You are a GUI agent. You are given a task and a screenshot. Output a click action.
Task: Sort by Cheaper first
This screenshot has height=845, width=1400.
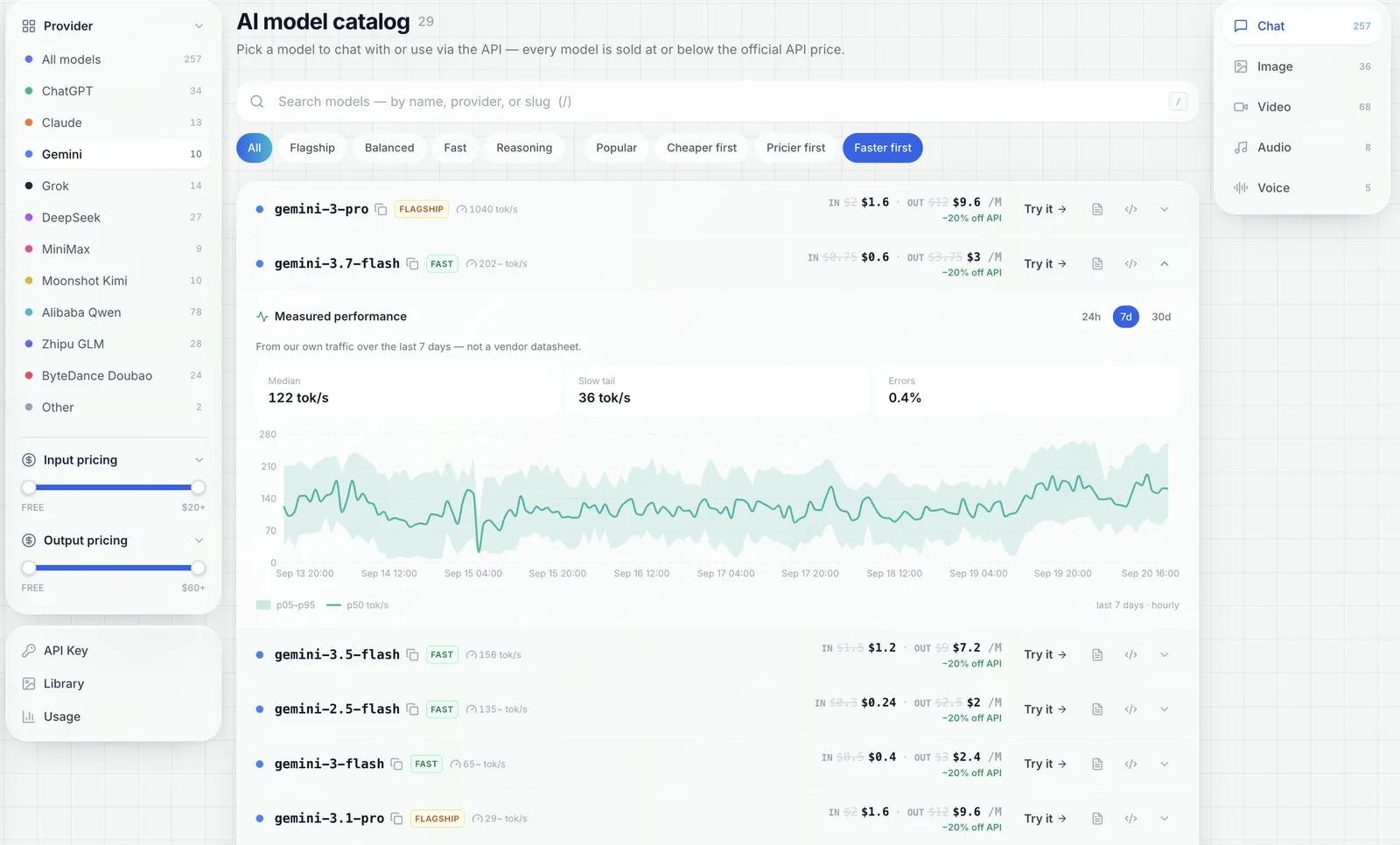[x=702, y=148]
